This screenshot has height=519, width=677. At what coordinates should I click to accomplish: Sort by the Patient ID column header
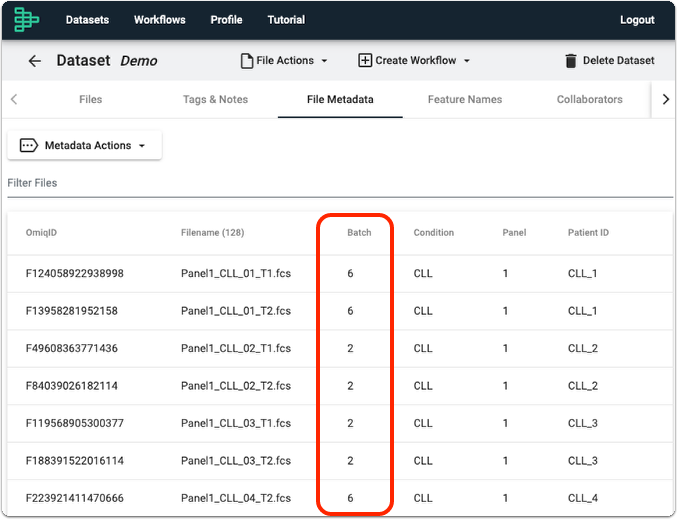point(588,233)
